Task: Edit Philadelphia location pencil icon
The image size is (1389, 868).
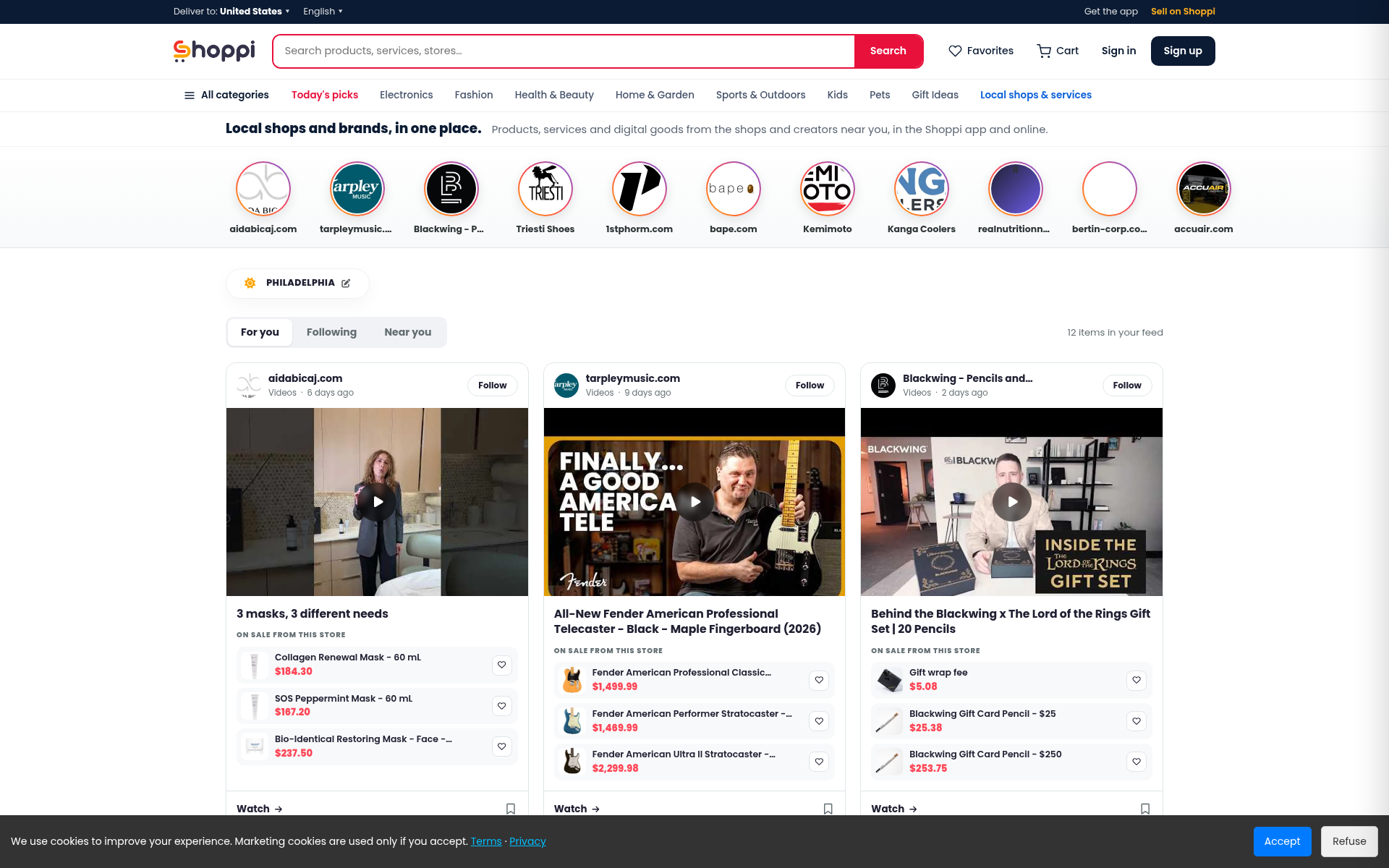Action: tap(346, 283)
